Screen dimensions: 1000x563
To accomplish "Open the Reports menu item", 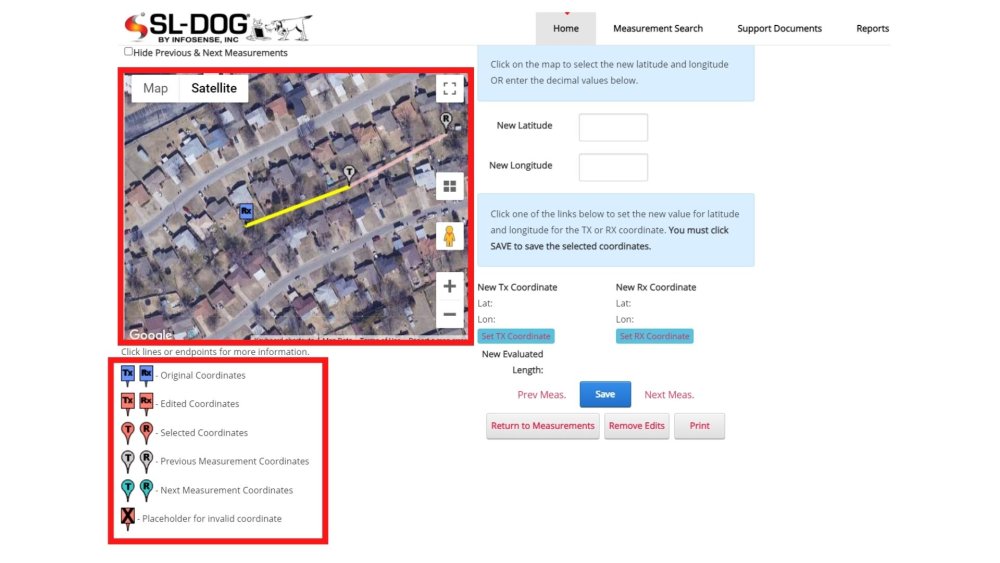I will (872, 28).
